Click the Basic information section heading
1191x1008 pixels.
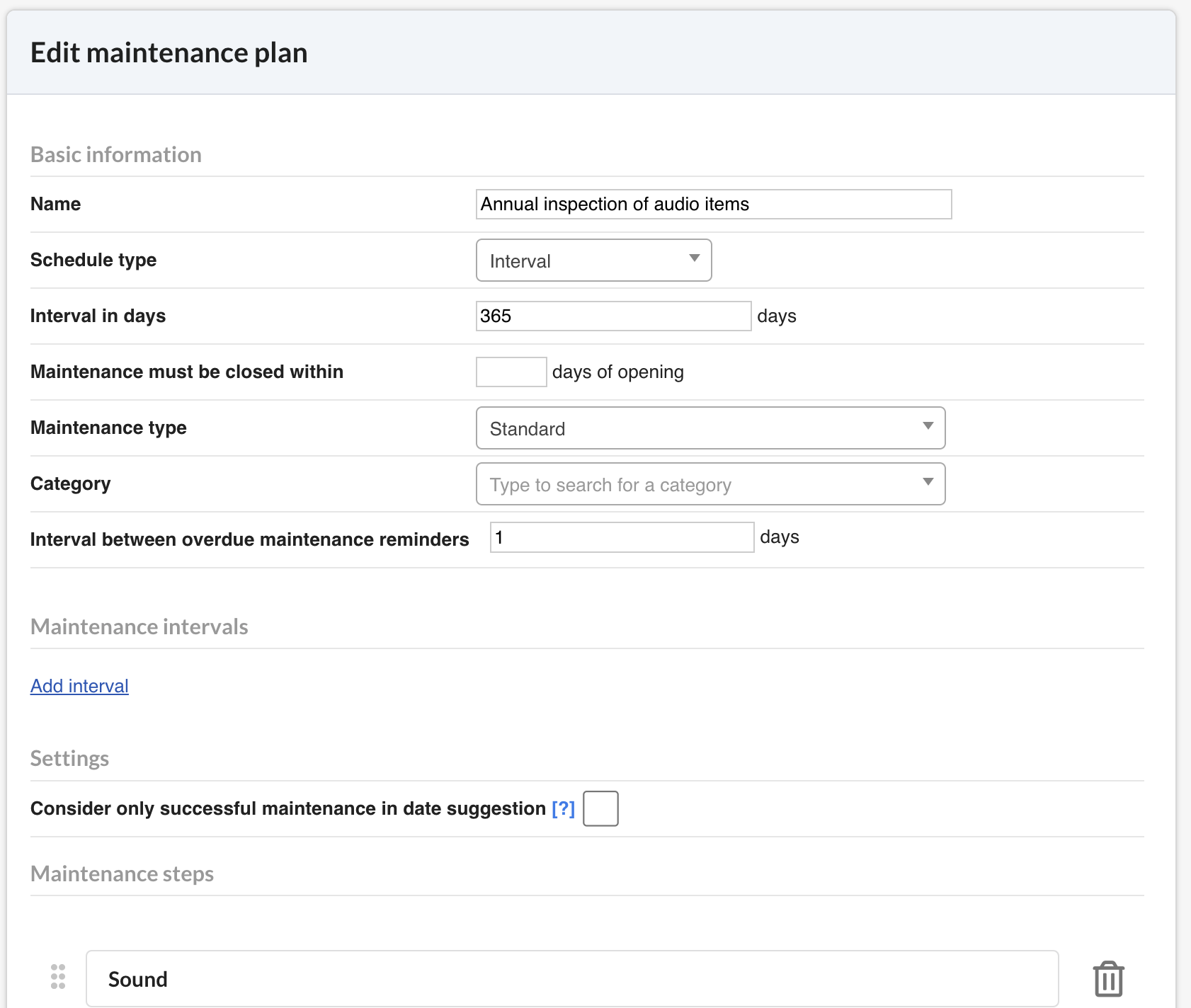[116, 155]
